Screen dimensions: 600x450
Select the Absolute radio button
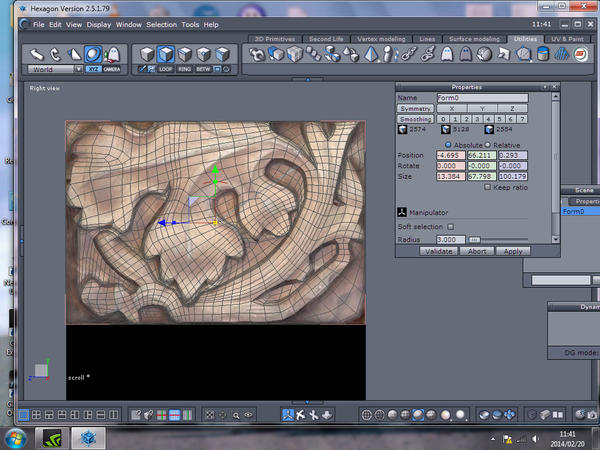pos(448,144)
